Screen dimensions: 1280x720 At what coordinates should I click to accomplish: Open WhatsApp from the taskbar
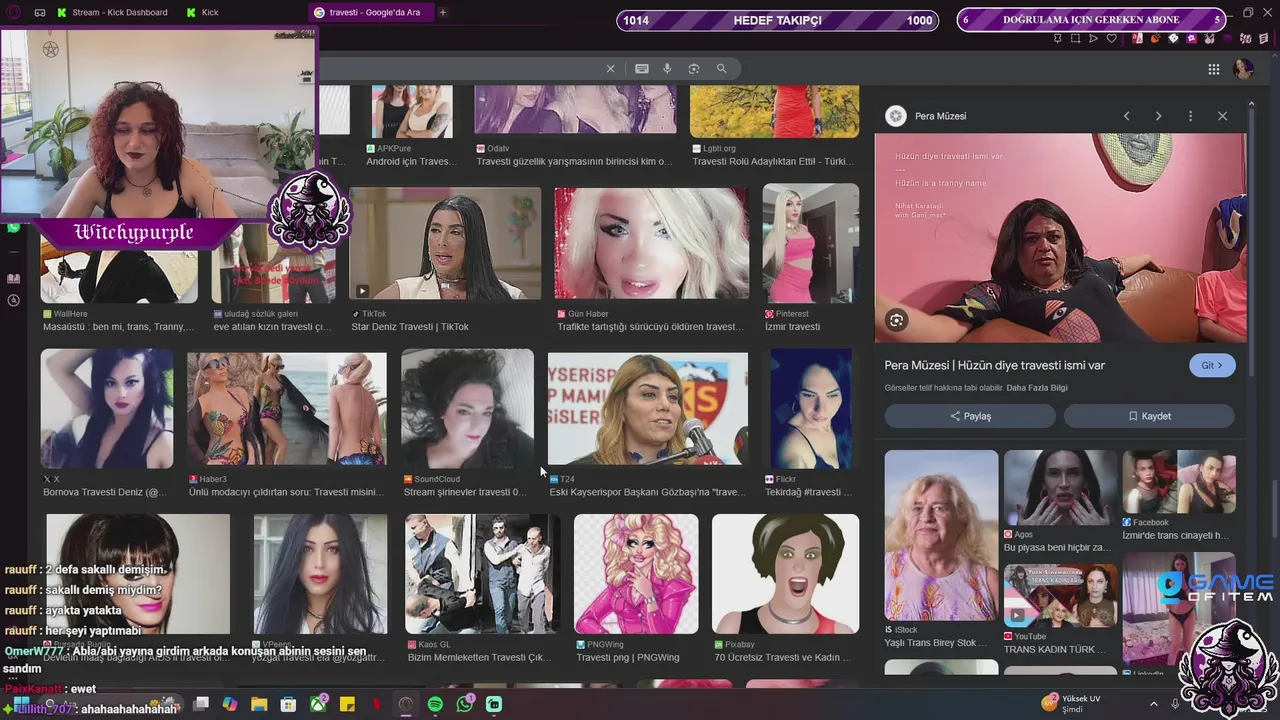tap(465, 704)
